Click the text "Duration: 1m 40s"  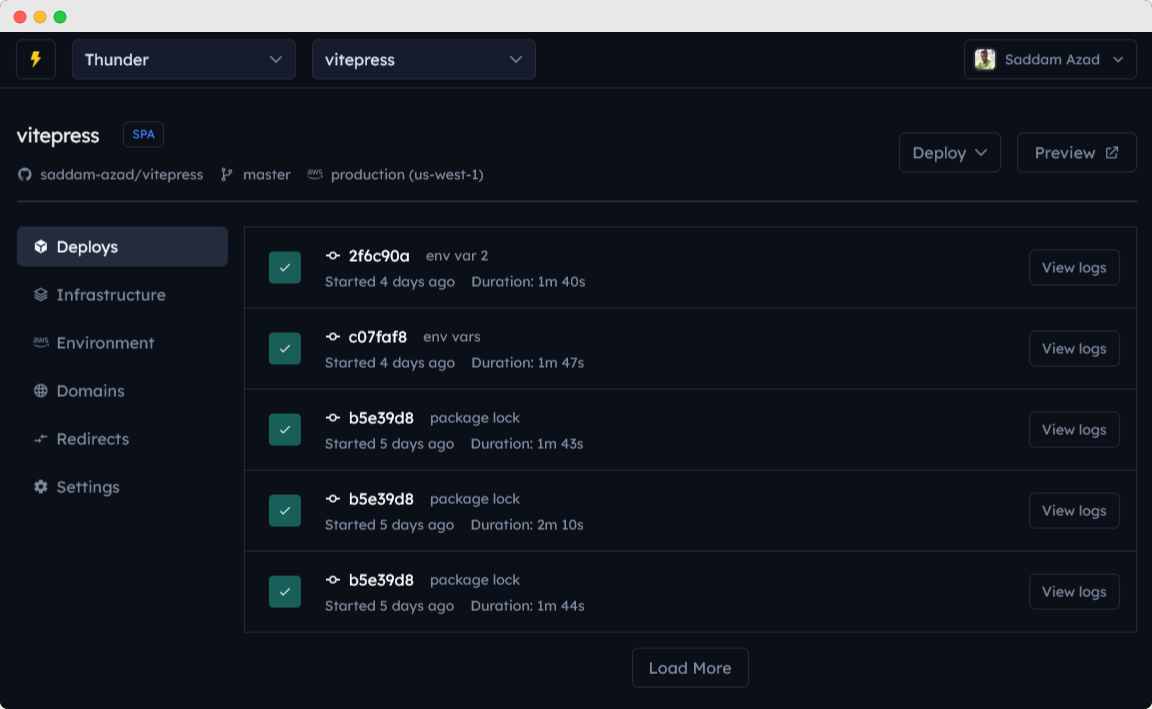pos(528,281)
